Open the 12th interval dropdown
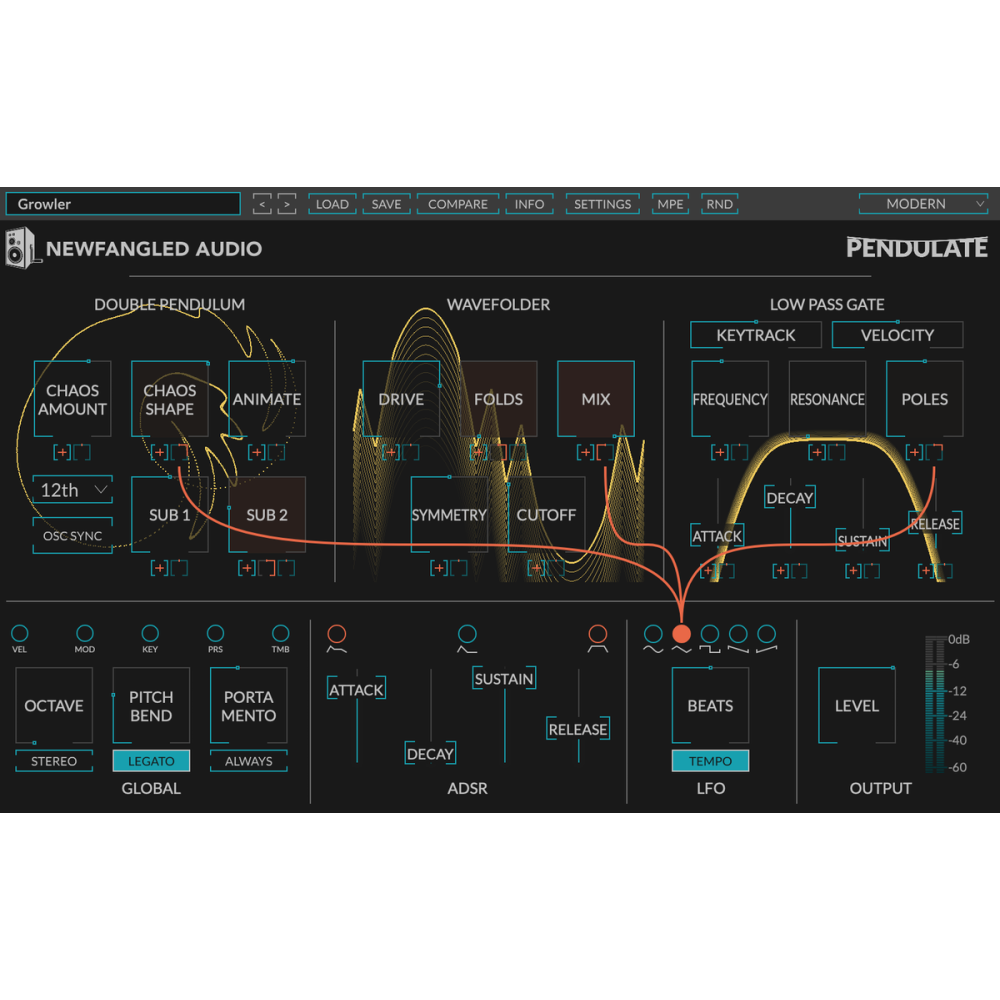The width and height of the screenshot is (1000, 1000). [x=73, y=490]
